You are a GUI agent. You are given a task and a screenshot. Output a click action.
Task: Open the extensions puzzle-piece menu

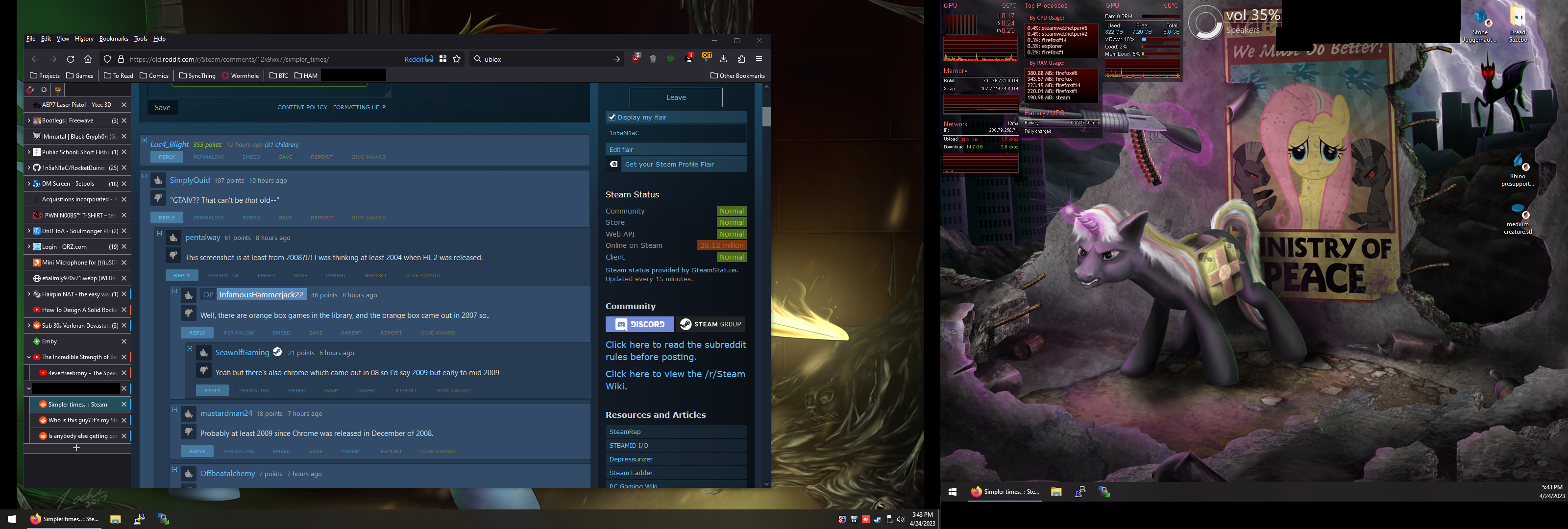pos(741,59)
